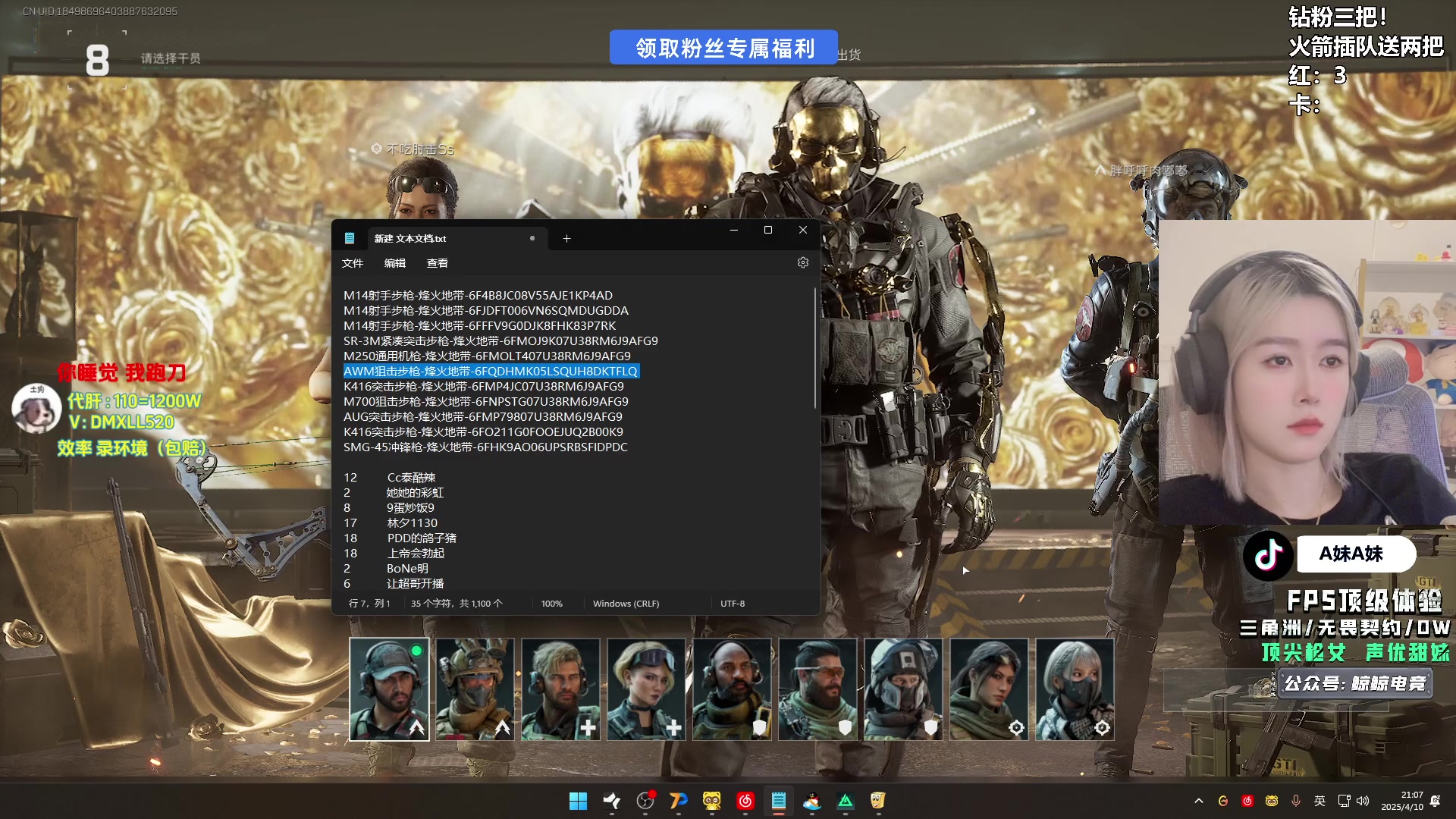Add a new Notepad tab
Viewport: 1456px width, 819px height.
(566, 238)
